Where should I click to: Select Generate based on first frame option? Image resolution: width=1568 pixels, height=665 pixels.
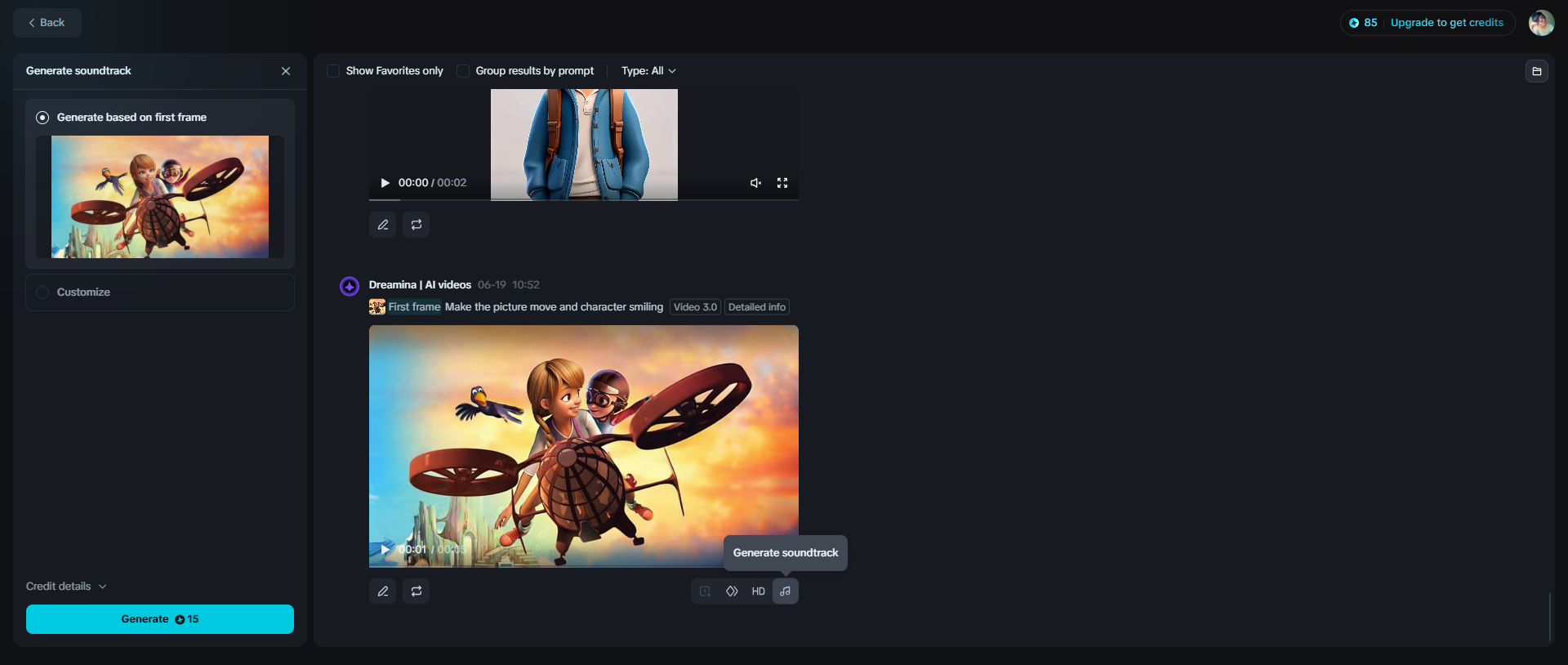42,118
